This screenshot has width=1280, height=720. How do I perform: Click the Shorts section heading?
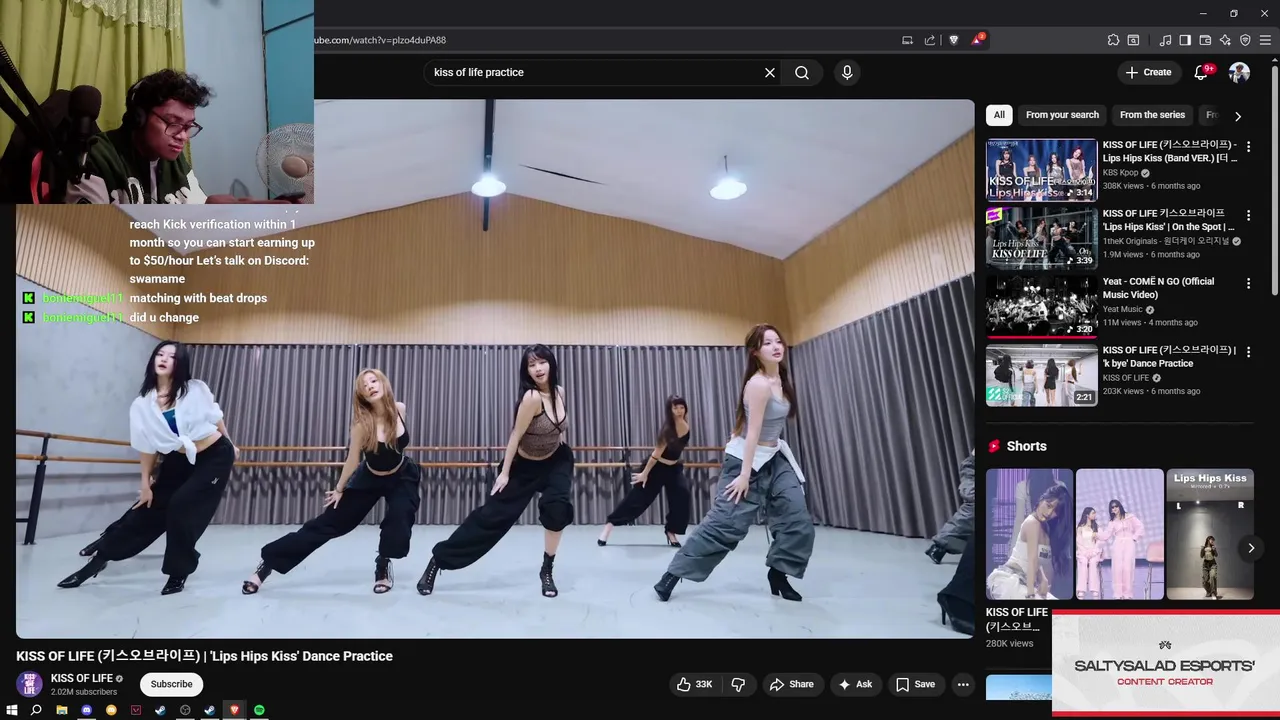tap(1026, 446)
